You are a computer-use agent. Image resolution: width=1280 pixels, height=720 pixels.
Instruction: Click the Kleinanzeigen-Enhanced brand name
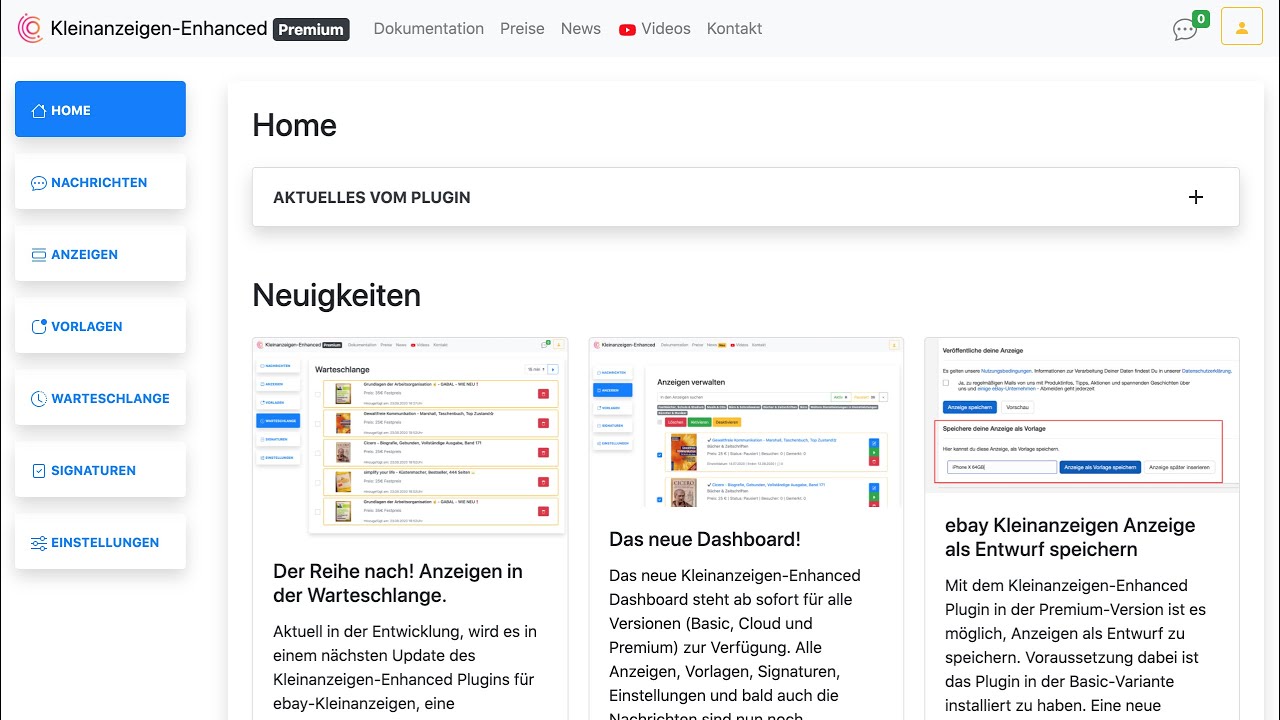pos(159,29)
